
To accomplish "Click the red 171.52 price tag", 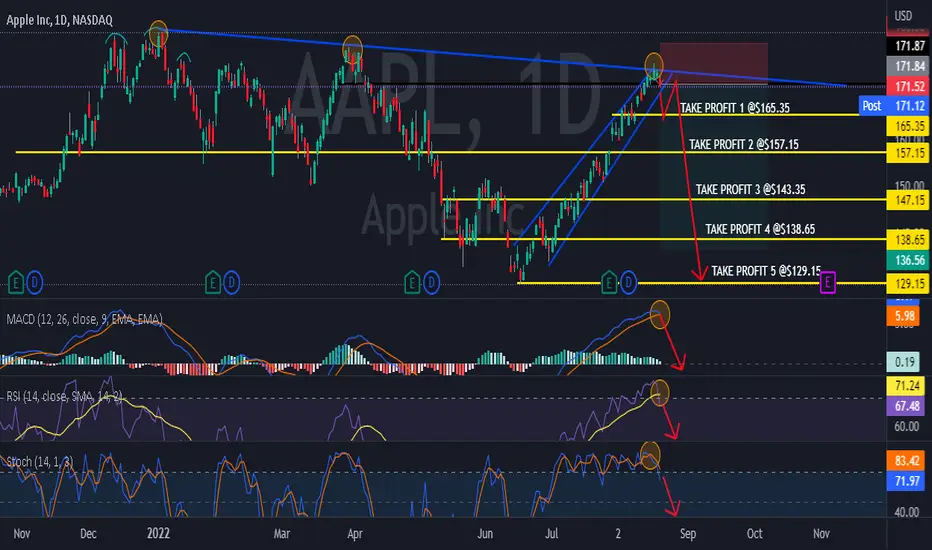I will (909, 86).
